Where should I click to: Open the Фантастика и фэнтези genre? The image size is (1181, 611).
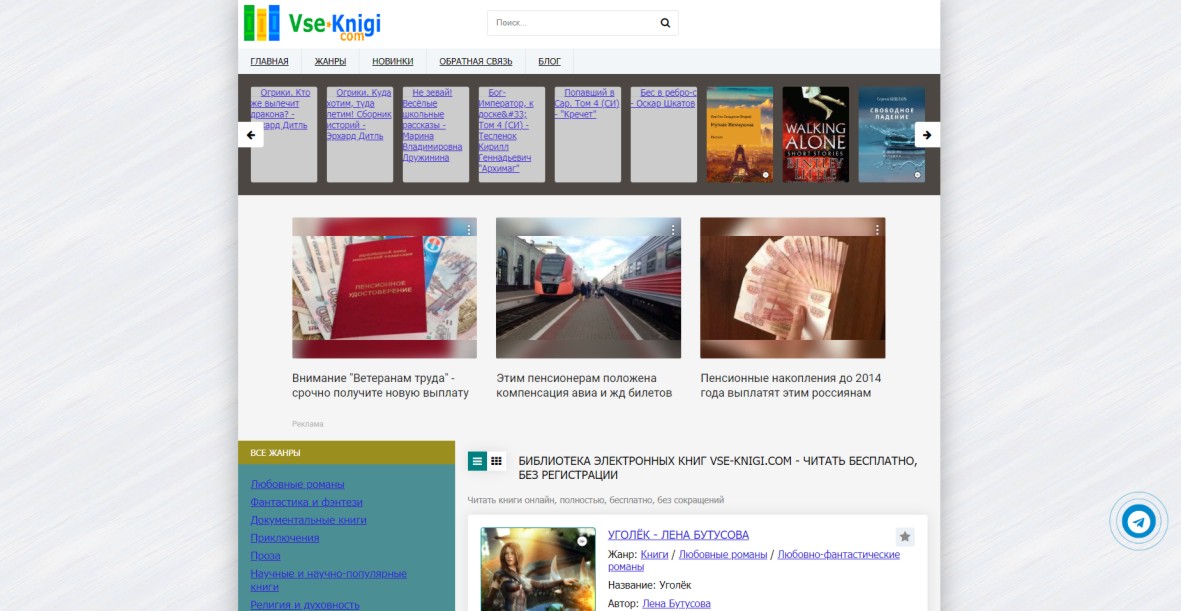click(x=306, y=502)
